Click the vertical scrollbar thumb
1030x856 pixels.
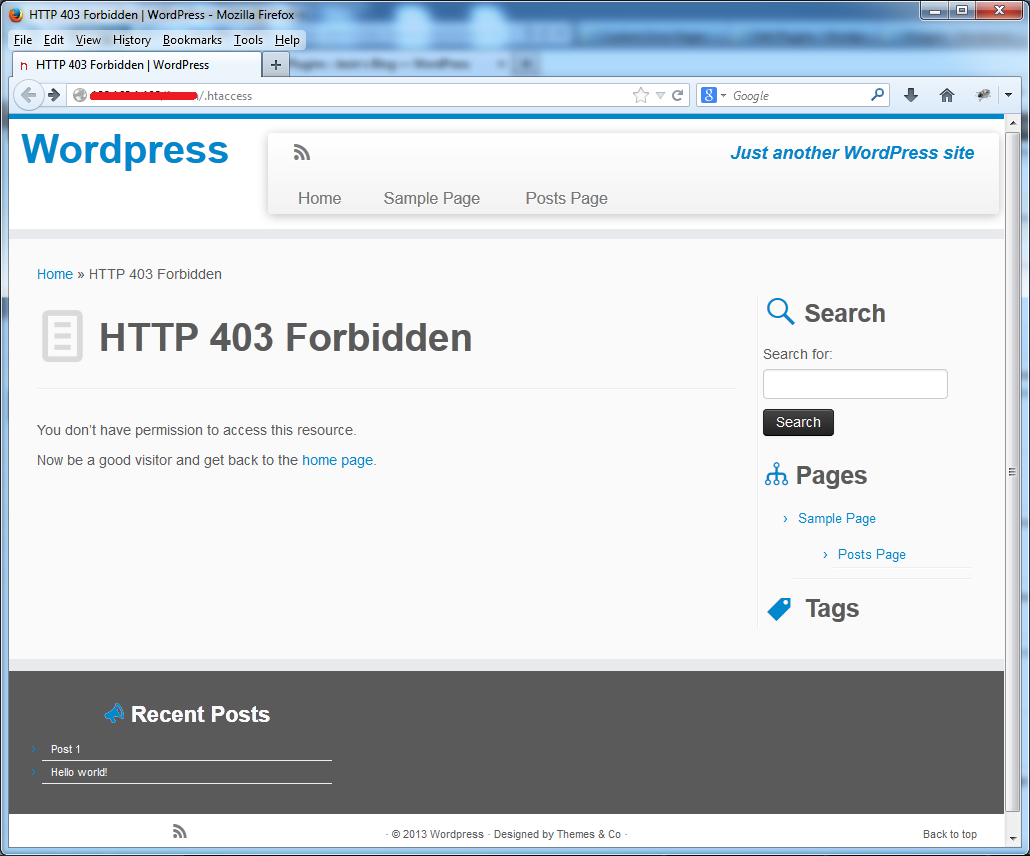pos(1012,472)
